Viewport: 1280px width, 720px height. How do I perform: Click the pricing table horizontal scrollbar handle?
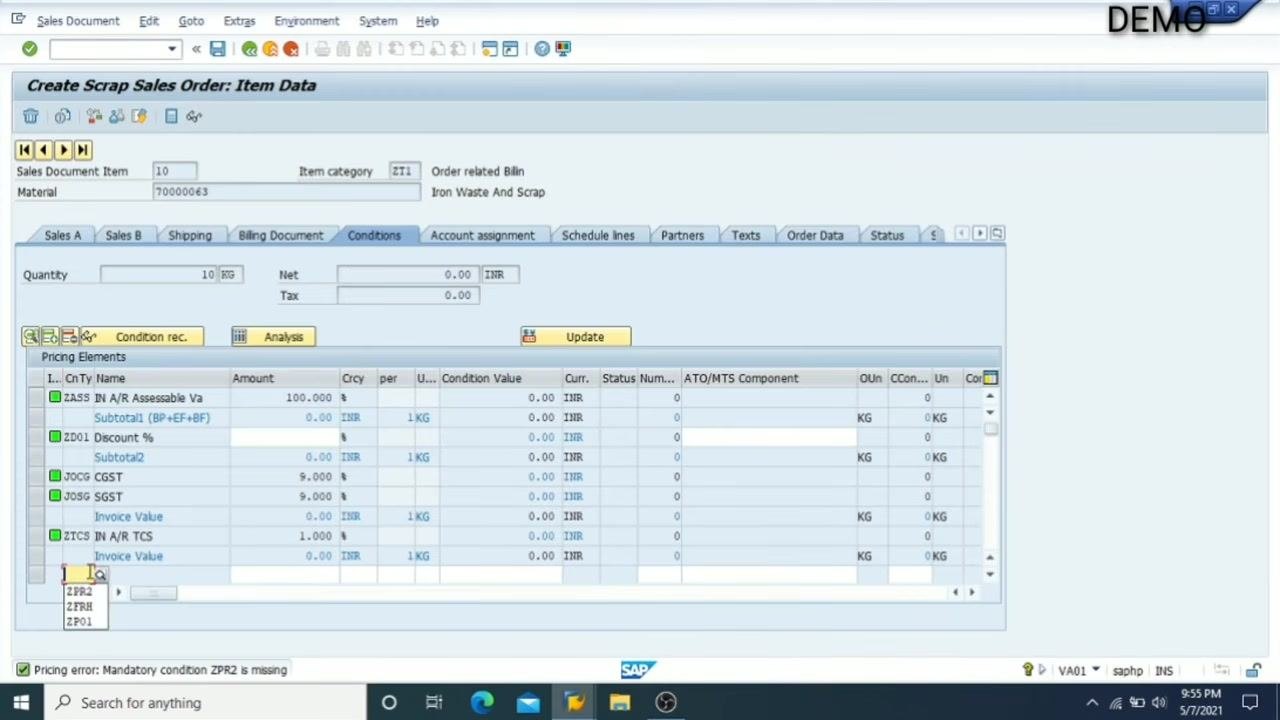153,593
